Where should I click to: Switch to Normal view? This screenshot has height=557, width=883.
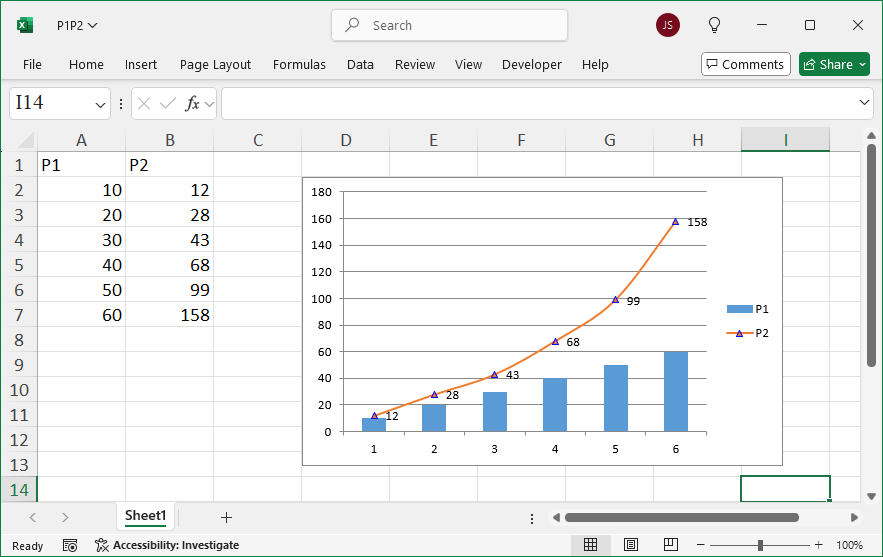591,545
